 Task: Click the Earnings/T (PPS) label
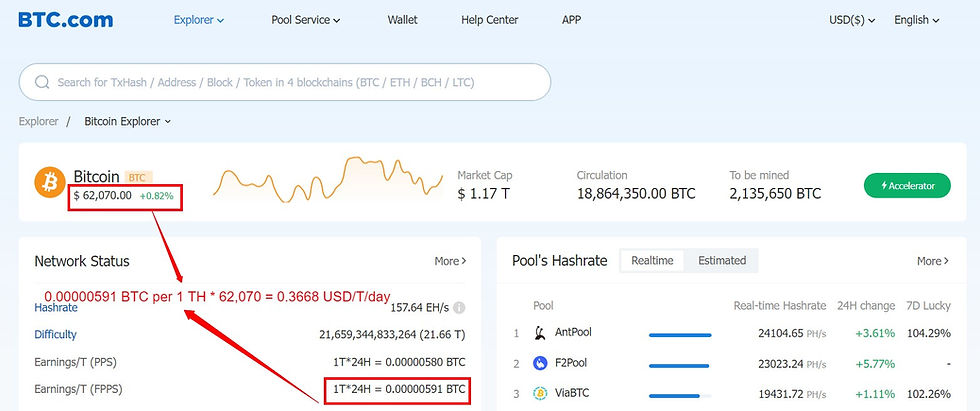76,362
